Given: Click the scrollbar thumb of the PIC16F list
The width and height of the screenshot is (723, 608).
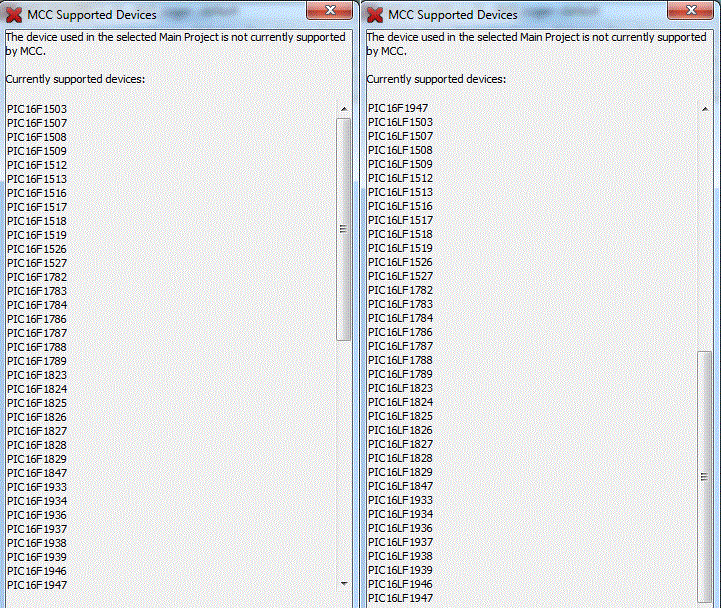Looking at the screenshot, I should tap(344, 229).
